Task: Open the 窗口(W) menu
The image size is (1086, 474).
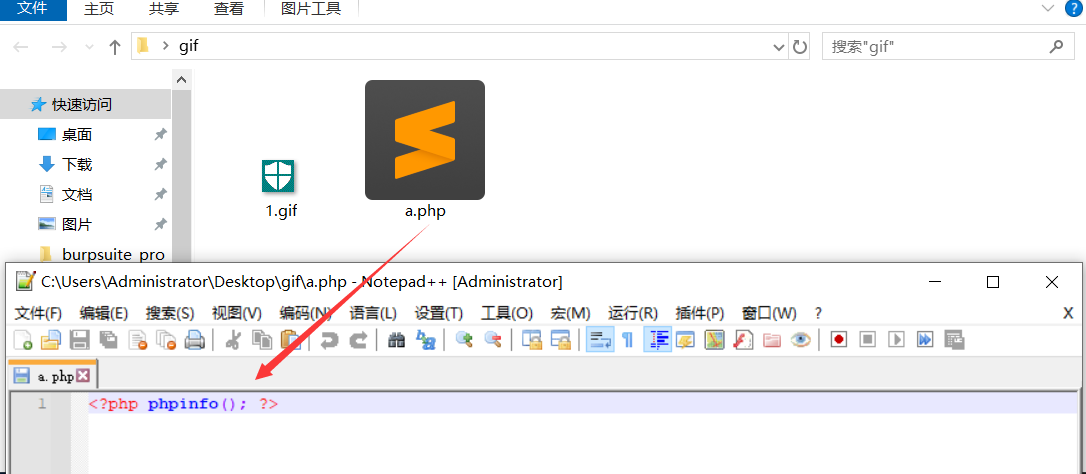Action: (768, 313)
